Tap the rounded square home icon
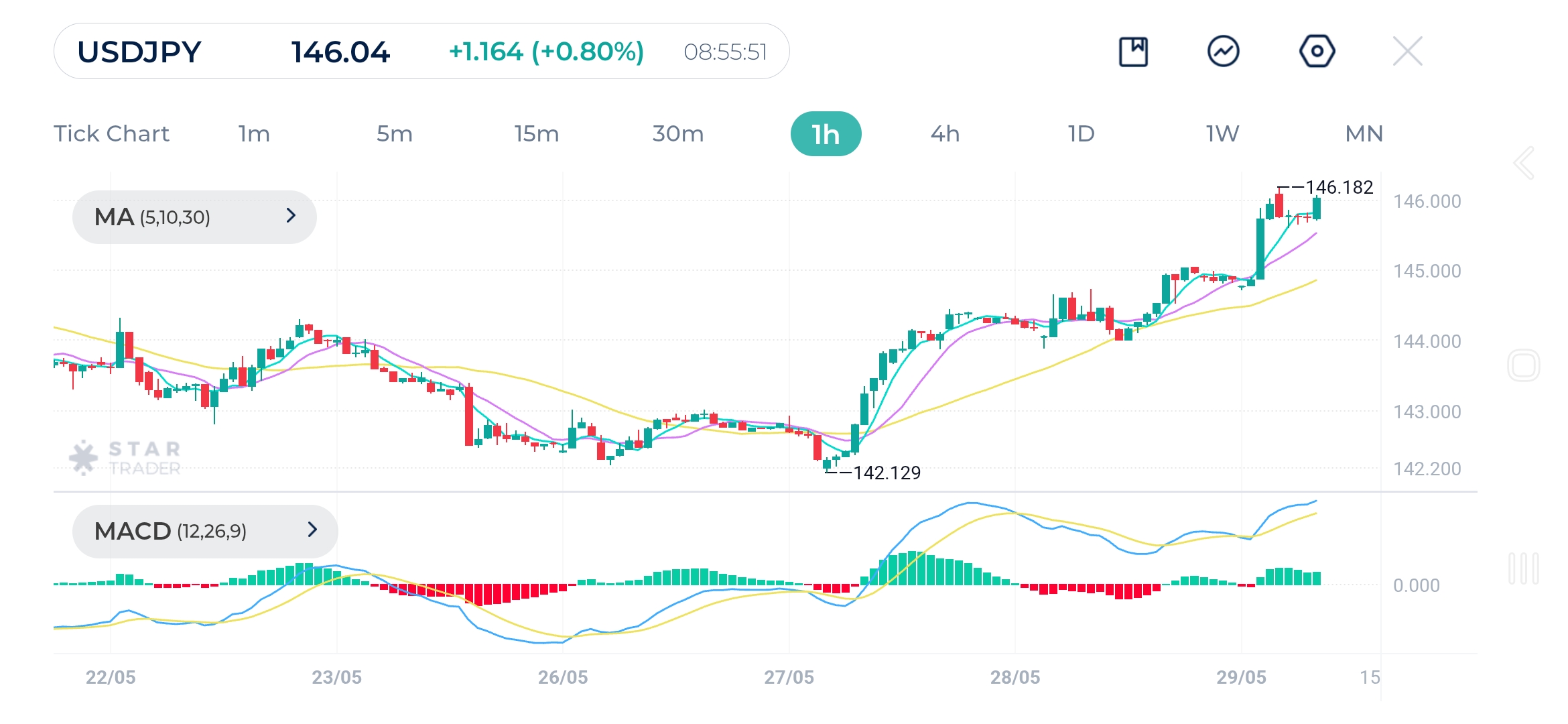 pyautogui.click(x=1523, y=365)
